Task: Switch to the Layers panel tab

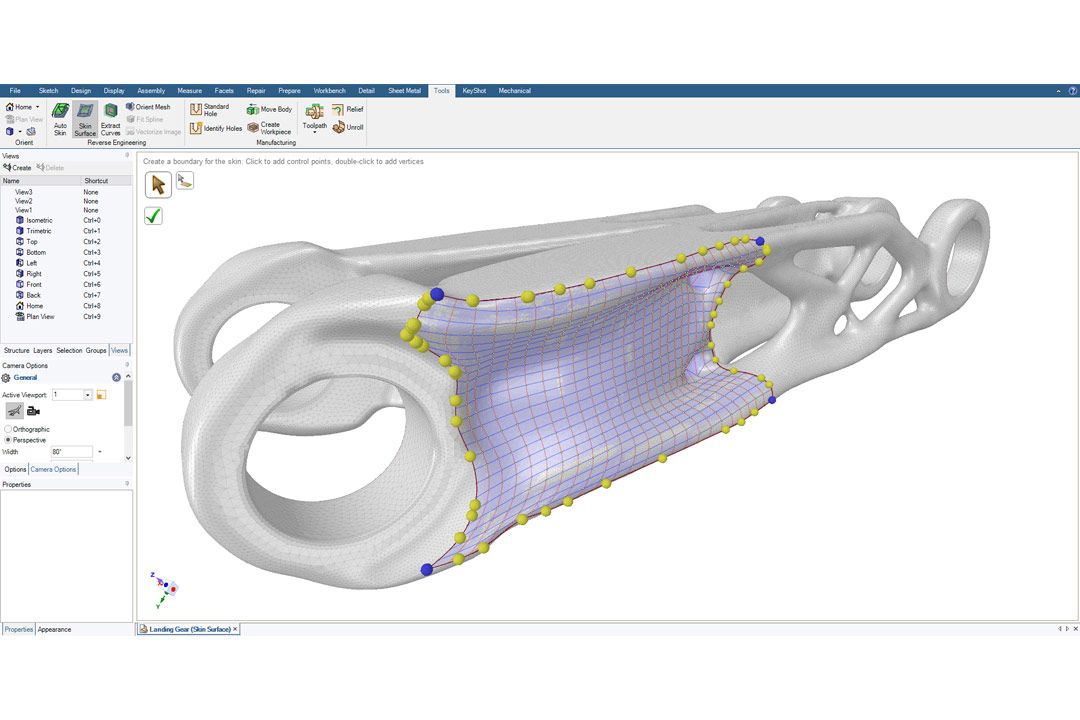Action: point(43,351)
